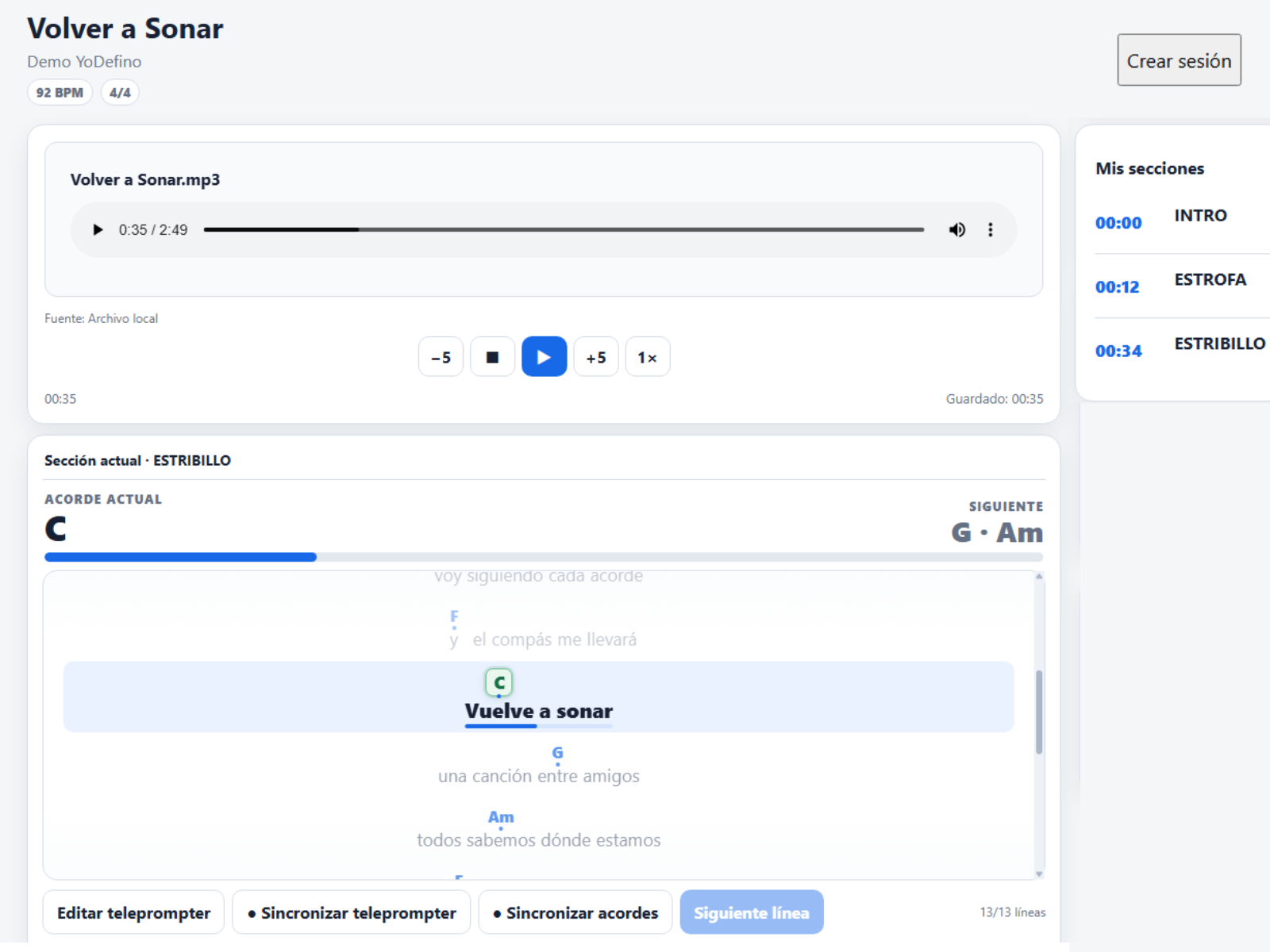Change playback speed via 1× button
The image size is (1270, 952).
coord(648,357)
